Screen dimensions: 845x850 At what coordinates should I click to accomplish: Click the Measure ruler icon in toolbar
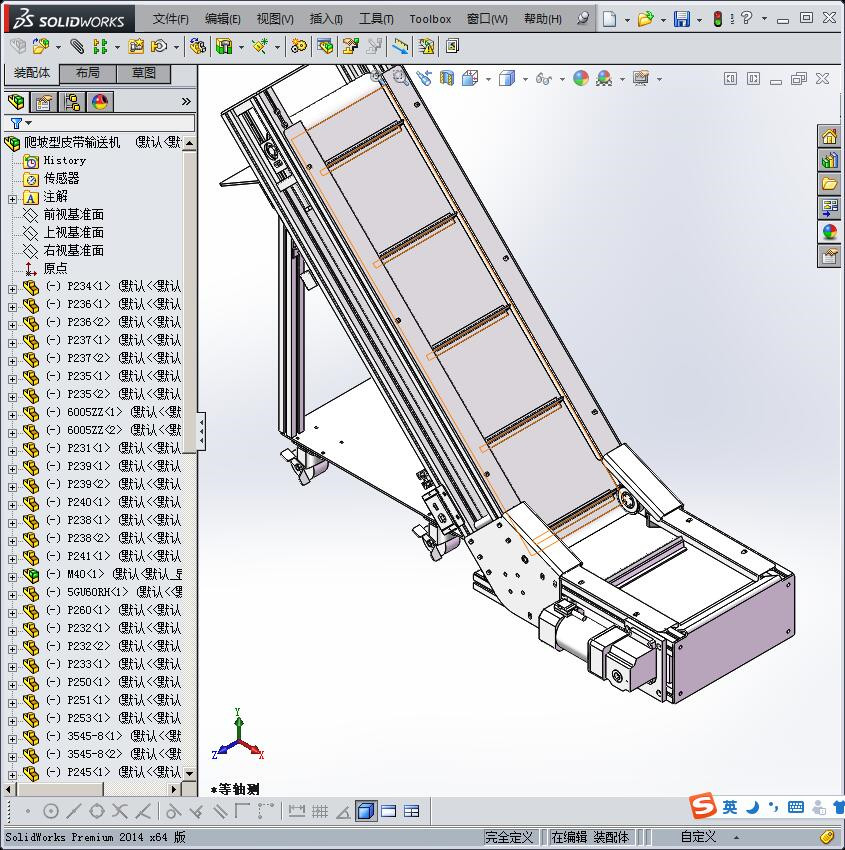point(400,47)
